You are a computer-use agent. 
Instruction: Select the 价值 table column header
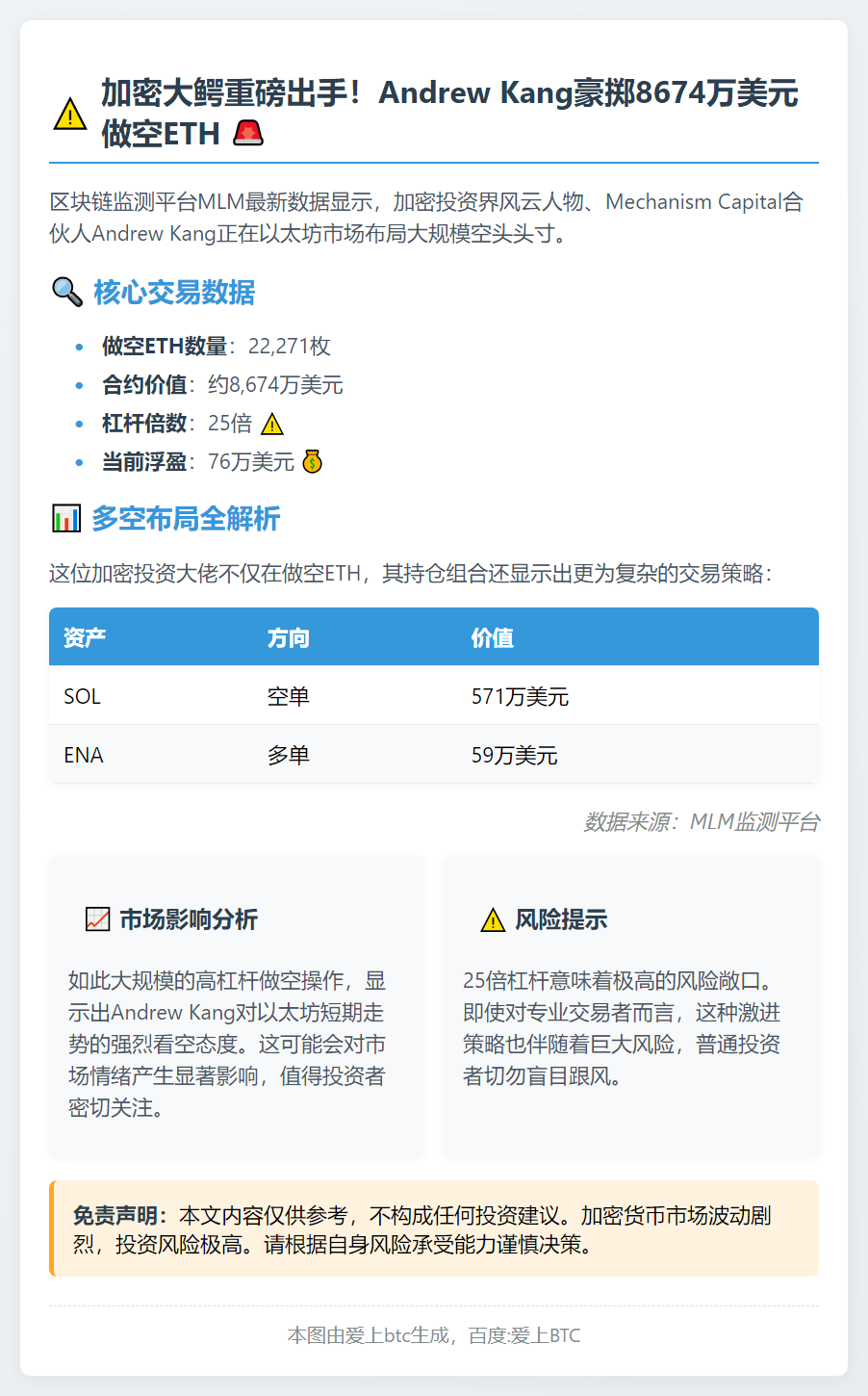click(492, 637)
